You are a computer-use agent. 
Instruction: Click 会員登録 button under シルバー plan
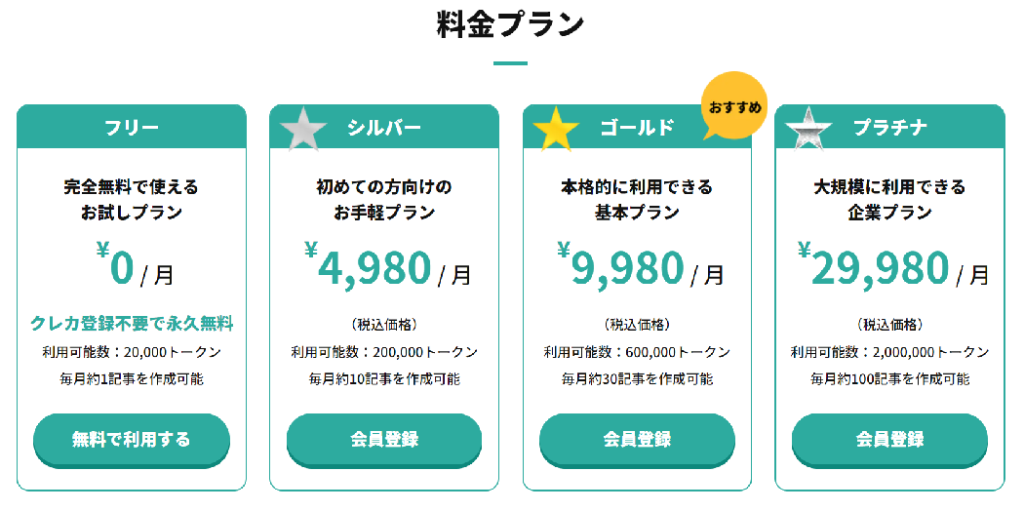click(x=384, y=440)
